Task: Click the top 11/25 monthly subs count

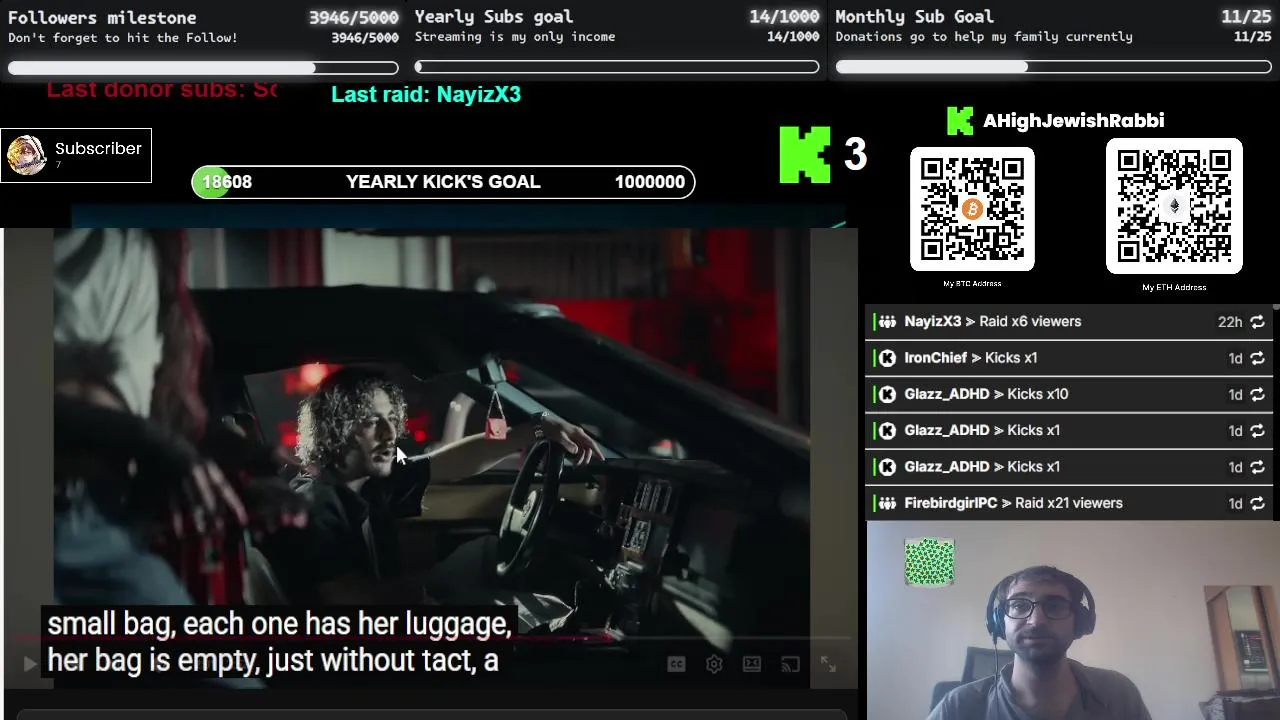Action: [x=1245, y=16]
